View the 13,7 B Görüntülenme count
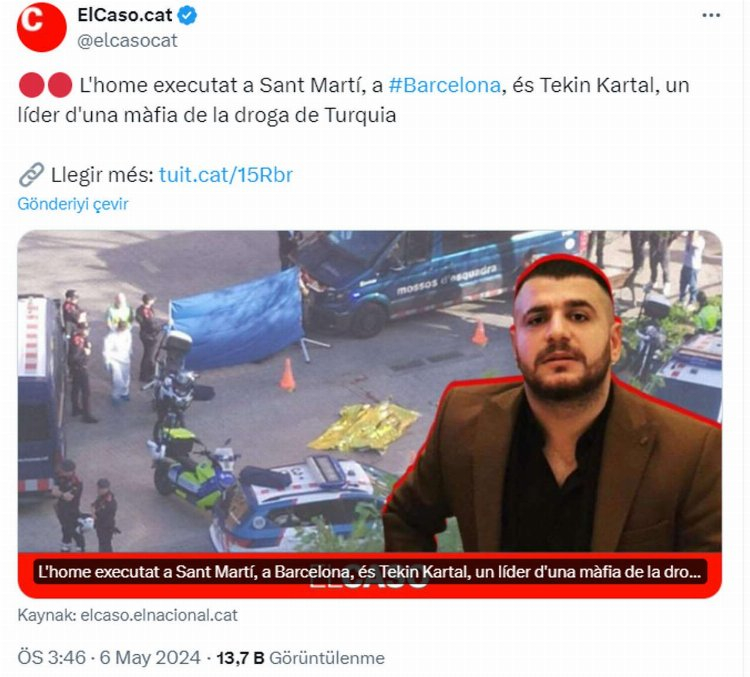Viewport: 750px width, 677px height. (301, 658)
